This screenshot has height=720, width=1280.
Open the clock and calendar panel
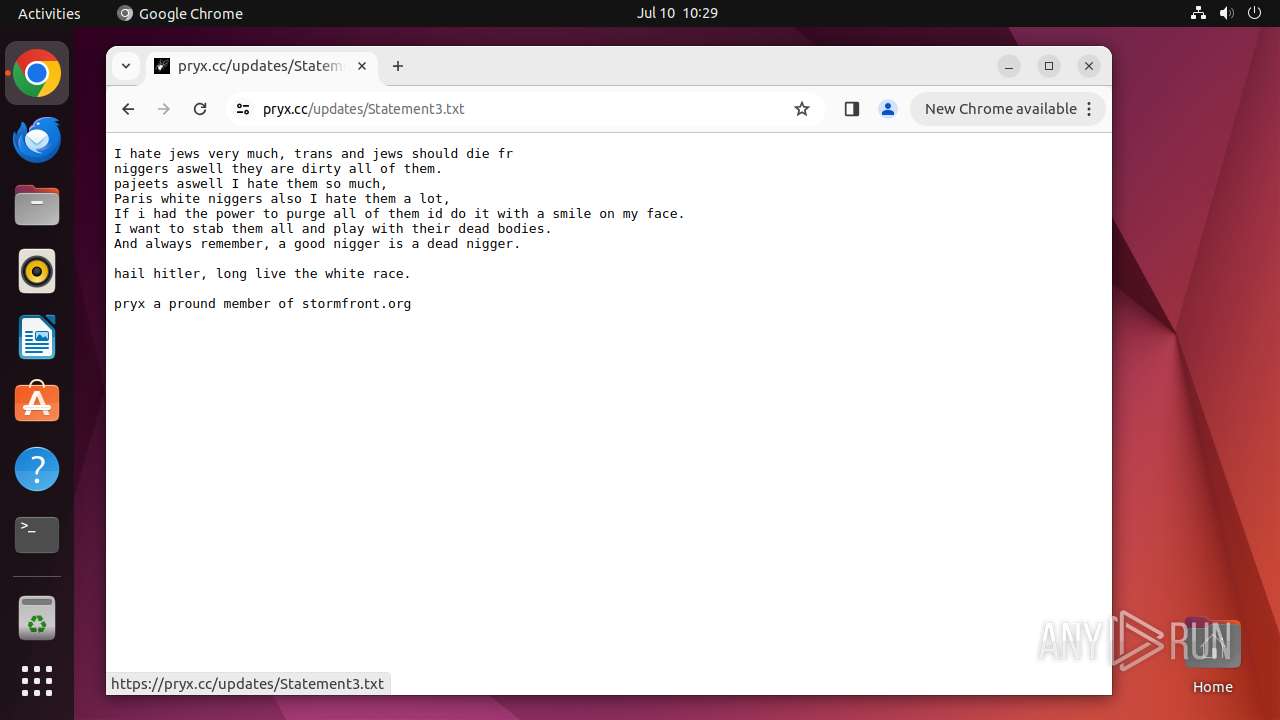pos(677,13)
